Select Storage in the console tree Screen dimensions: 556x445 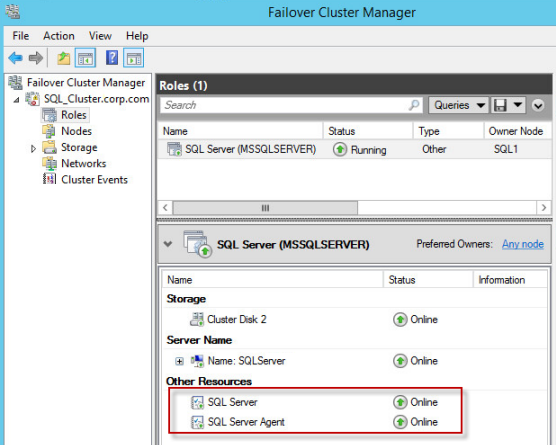79,148
